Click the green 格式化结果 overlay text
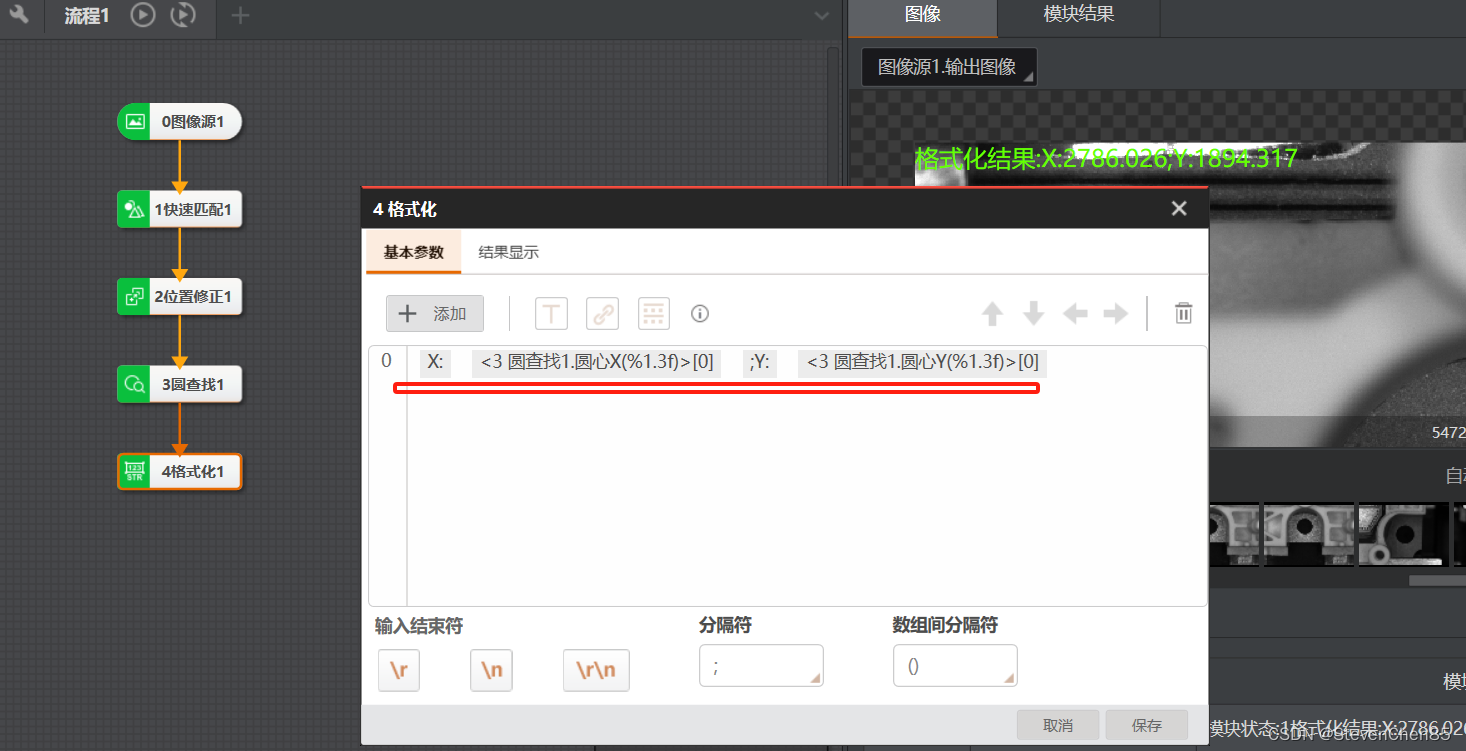This screenshot has height=751, width=1466. coord(1106,158)
